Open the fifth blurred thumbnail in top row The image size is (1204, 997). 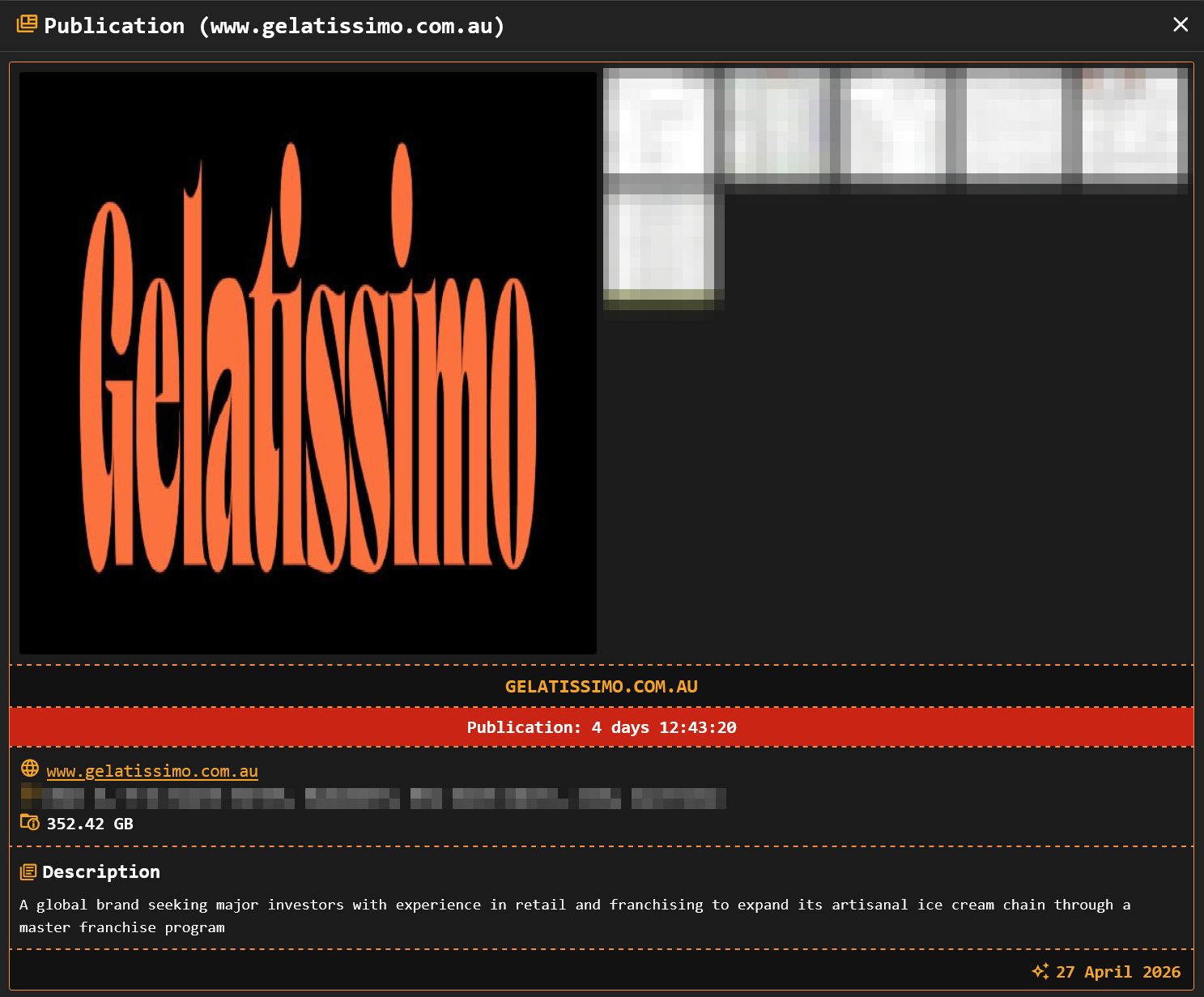click(1134, 126)
